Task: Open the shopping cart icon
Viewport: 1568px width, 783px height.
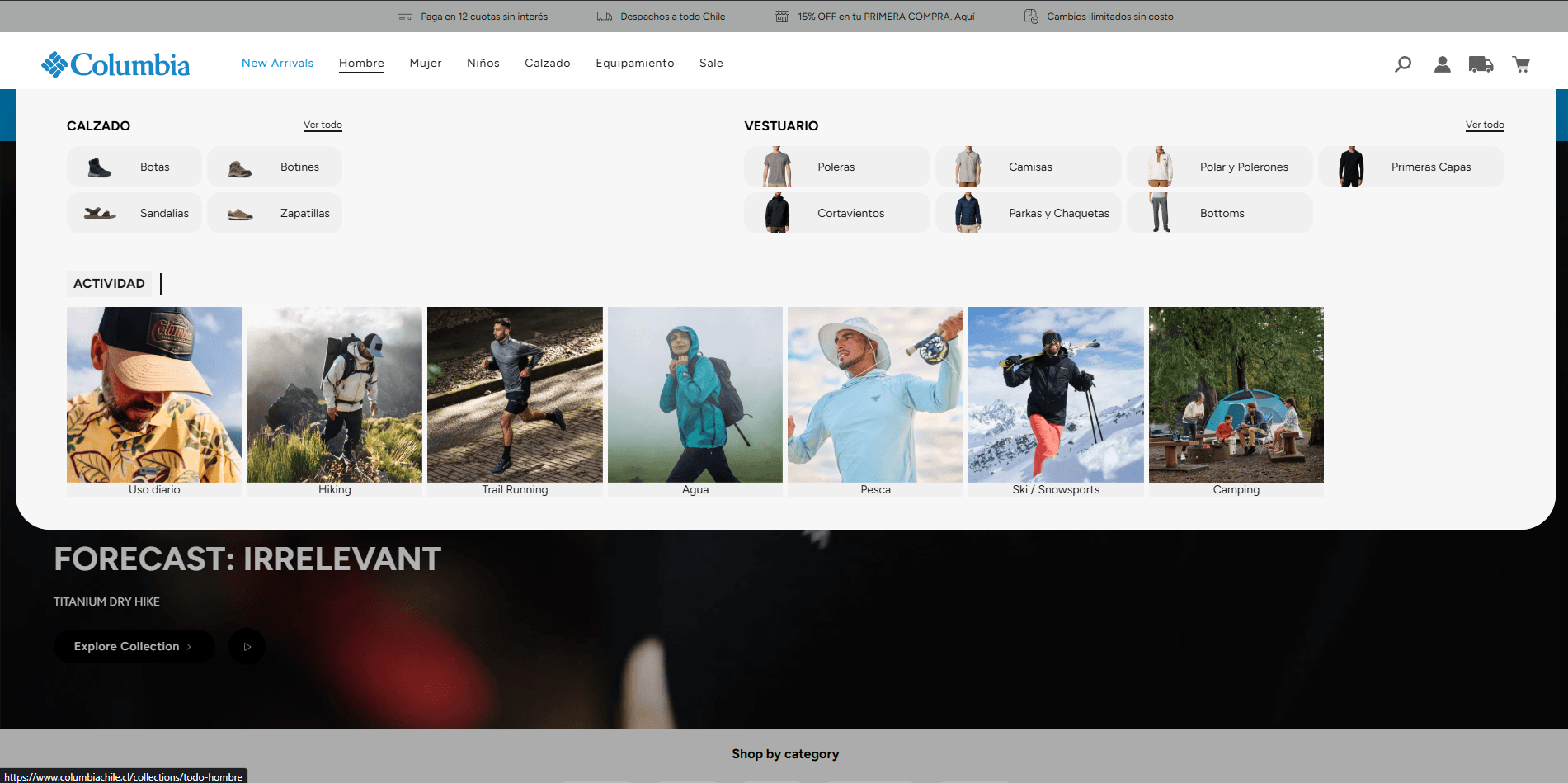Action: coord(1521,64)
